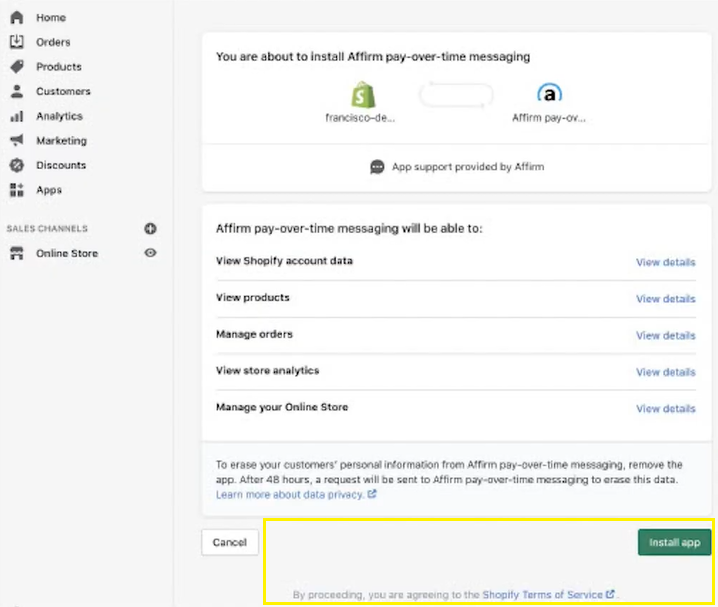The width and height of the screenshot is (718, 607).
Task: Add a sales channel with plus icon
Action: [150, 229]
